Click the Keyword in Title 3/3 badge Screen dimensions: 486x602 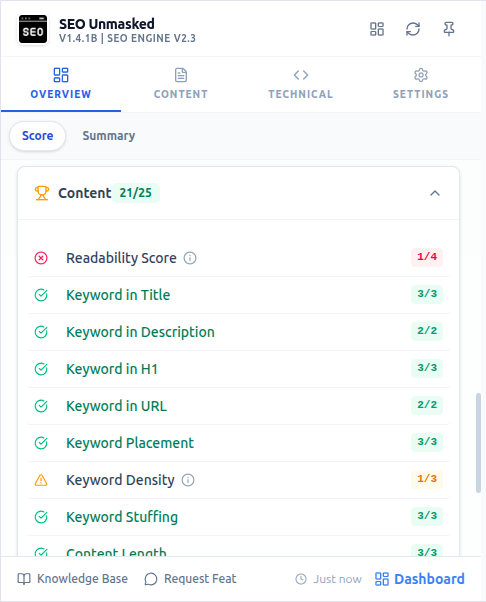(x=427, y=294)
